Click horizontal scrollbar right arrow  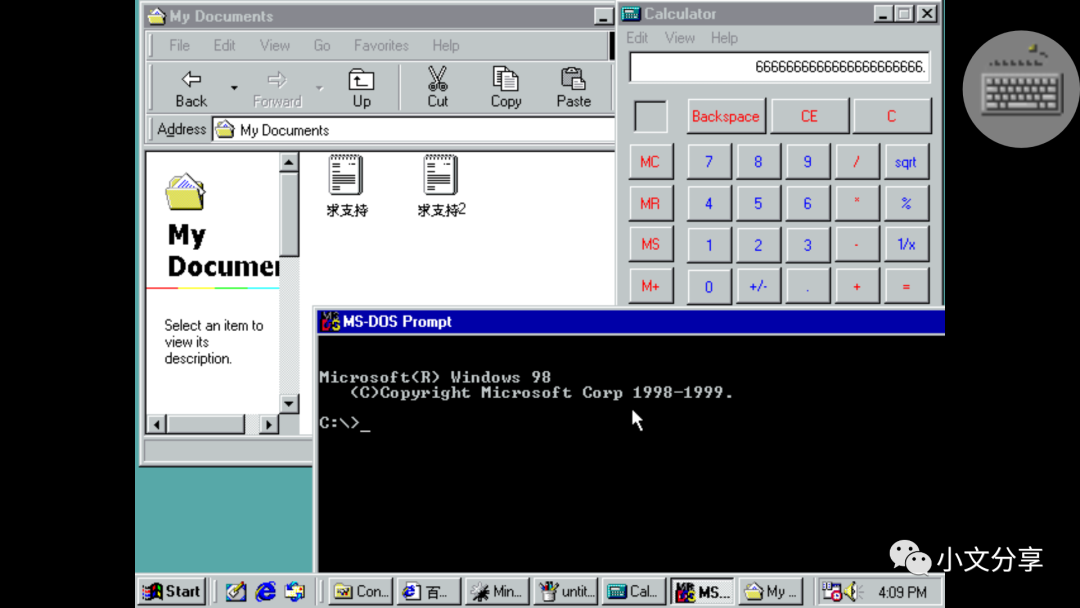pos(269,424)
